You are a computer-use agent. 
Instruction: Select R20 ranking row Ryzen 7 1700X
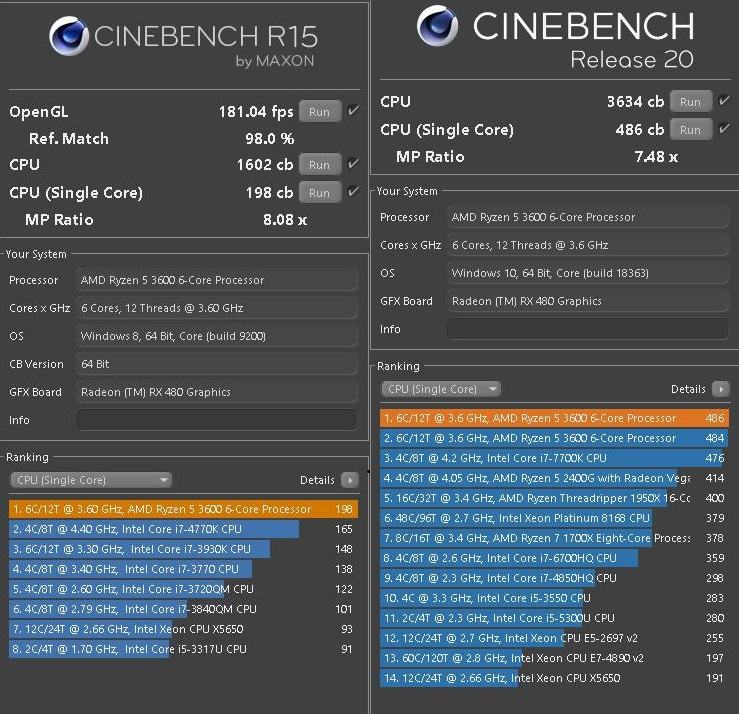554,538
